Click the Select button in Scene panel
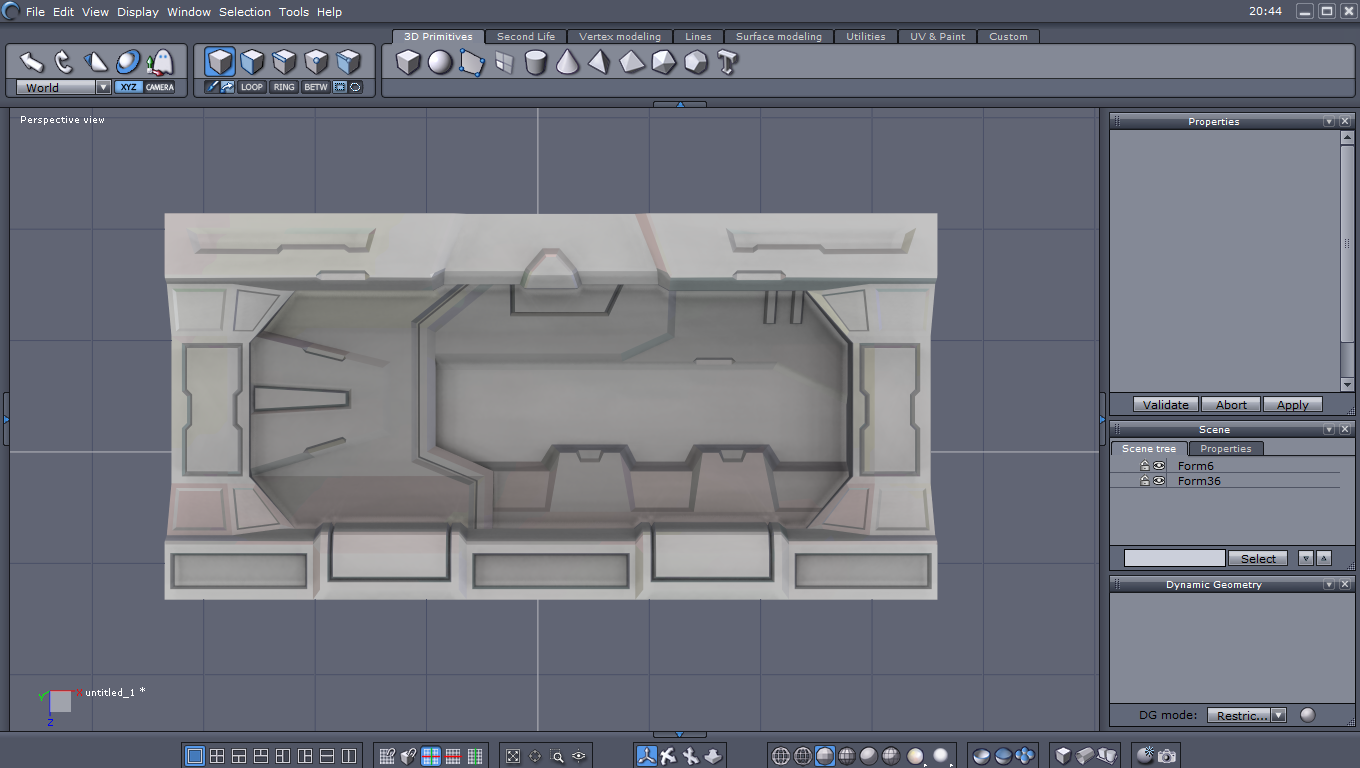 1258,558
